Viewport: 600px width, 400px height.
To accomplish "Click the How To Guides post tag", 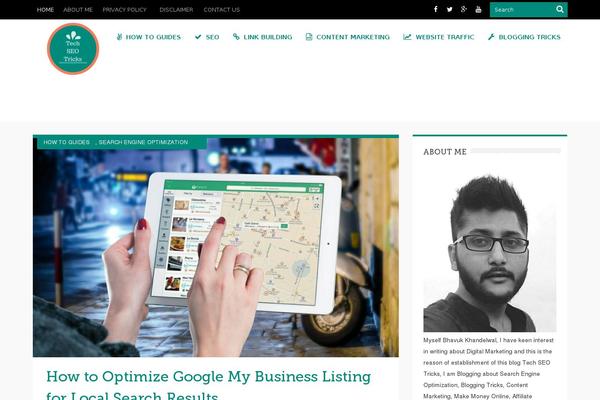I will pos(66,142).
